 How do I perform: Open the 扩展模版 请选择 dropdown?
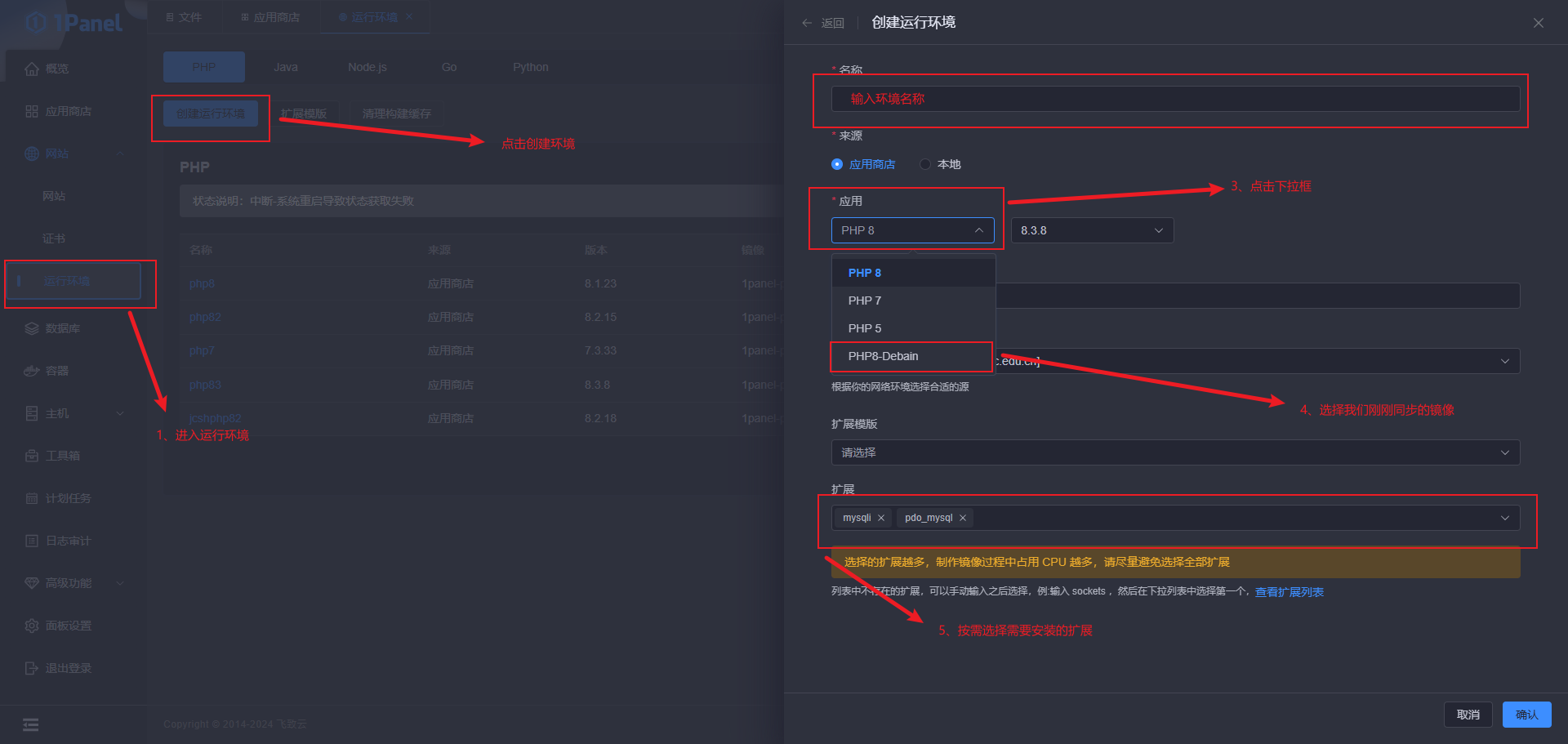pos(1176,452)
